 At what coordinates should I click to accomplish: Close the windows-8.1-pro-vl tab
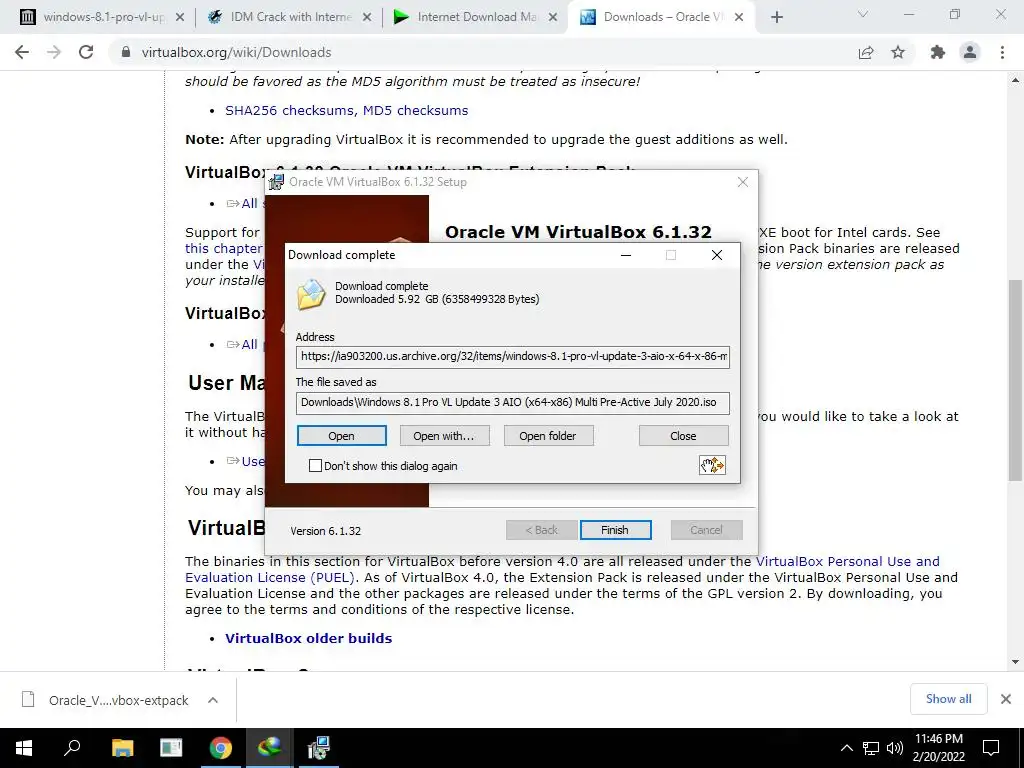click(x=180, y=18)
